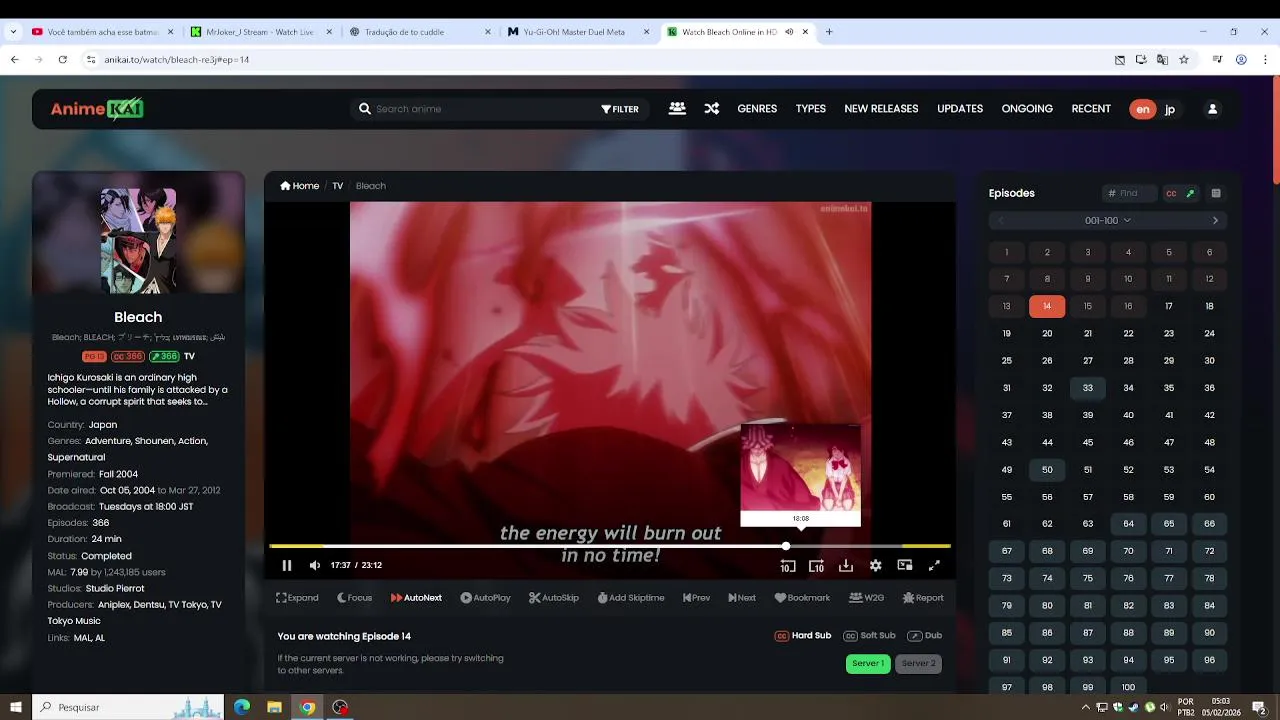Image resolution: width=1280 pixels, height=720 pixels.
Task: Filter episodes by sub CC icon
Action: pyautogui.click(x=1171, y=193)
